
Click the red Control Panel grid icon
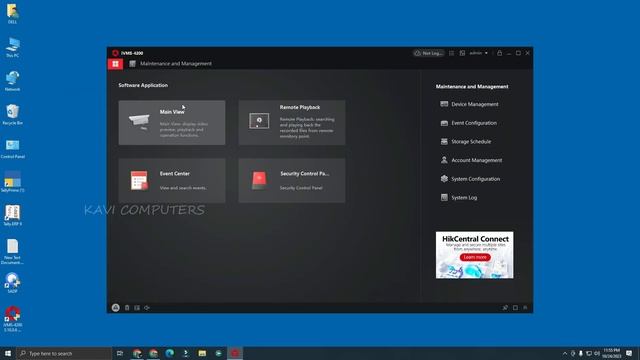coord(116,64)
